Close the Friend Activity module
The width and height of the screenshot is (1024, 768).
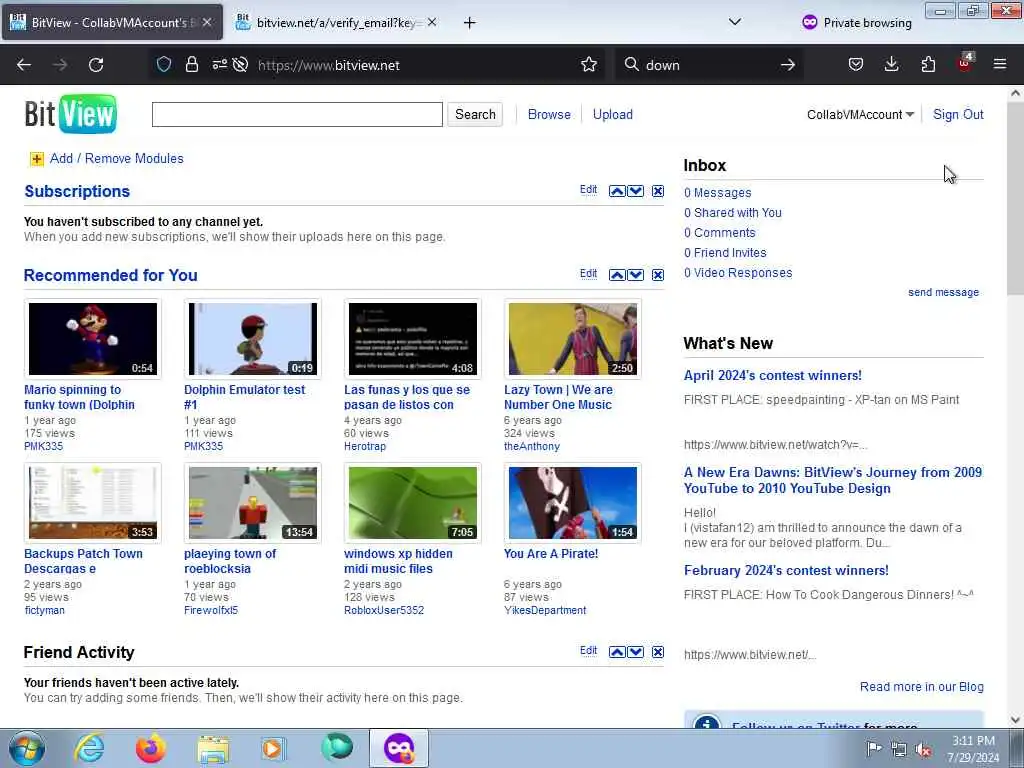pos(658,652)
